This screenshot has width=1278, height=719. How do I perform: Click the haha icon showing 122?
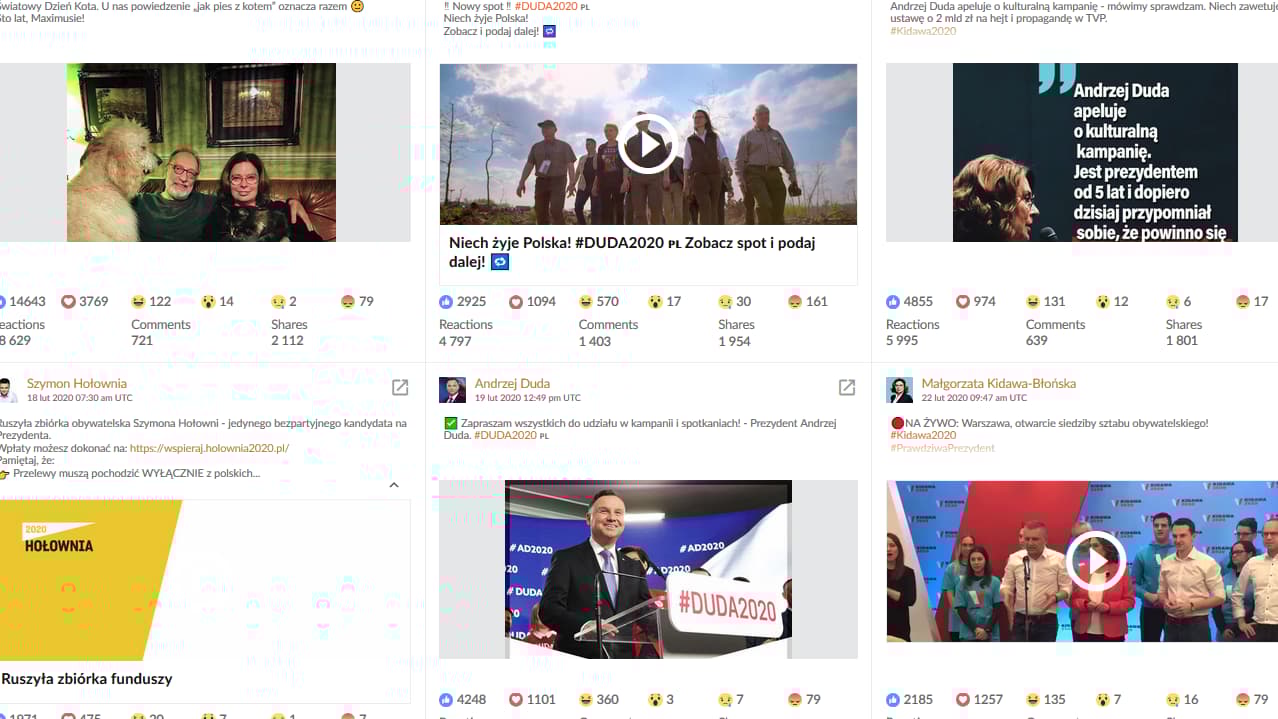[x=138, y=301]
